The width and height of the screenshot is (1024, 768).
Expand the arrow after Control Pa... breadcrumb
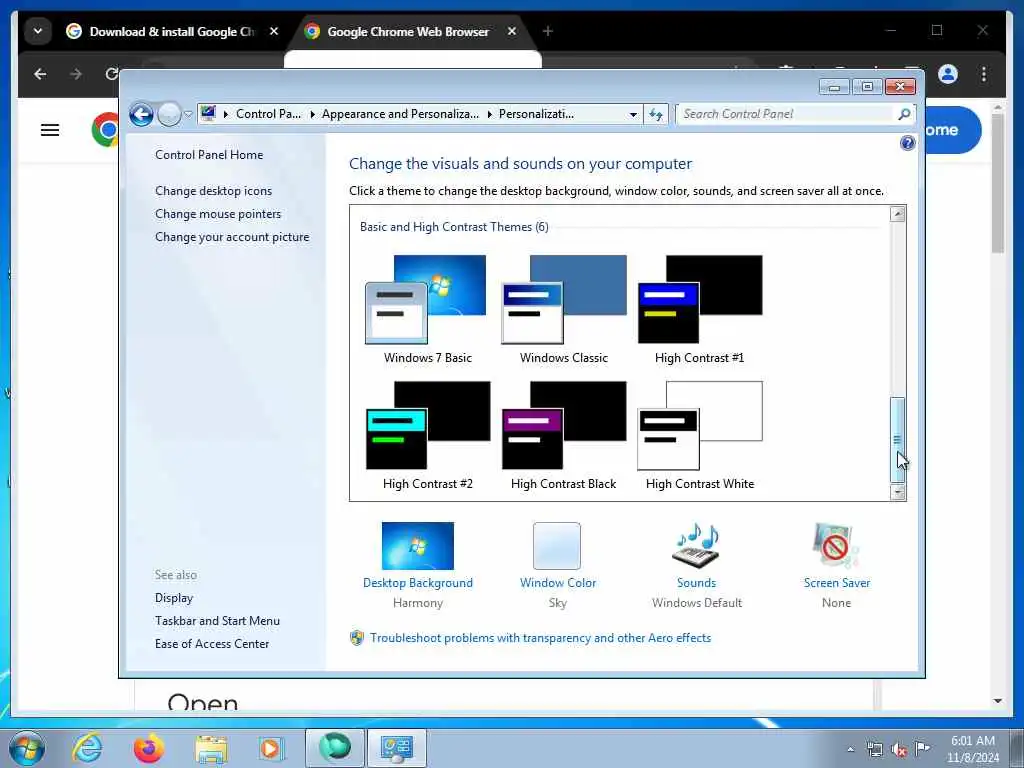tap(312, 114)
